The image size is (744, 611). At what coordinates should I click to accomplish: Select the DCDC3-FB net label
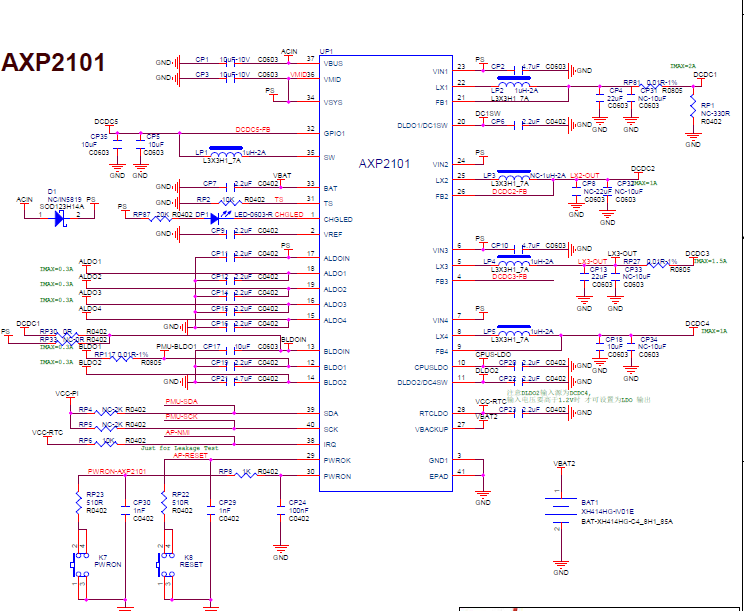510,277
